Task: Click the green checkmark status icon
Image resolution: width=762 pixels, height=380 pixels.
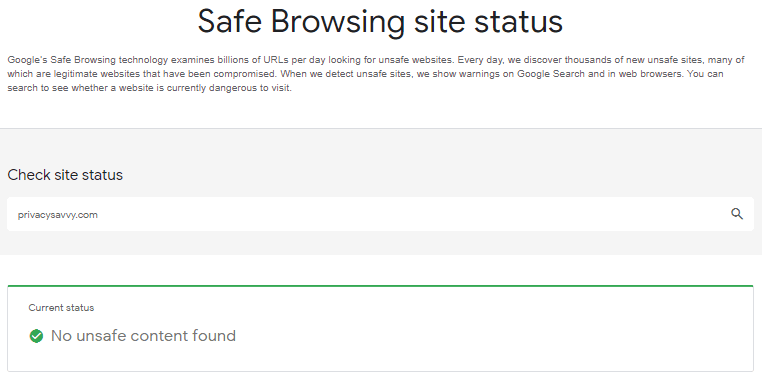Action: click(x=36, y=336)
